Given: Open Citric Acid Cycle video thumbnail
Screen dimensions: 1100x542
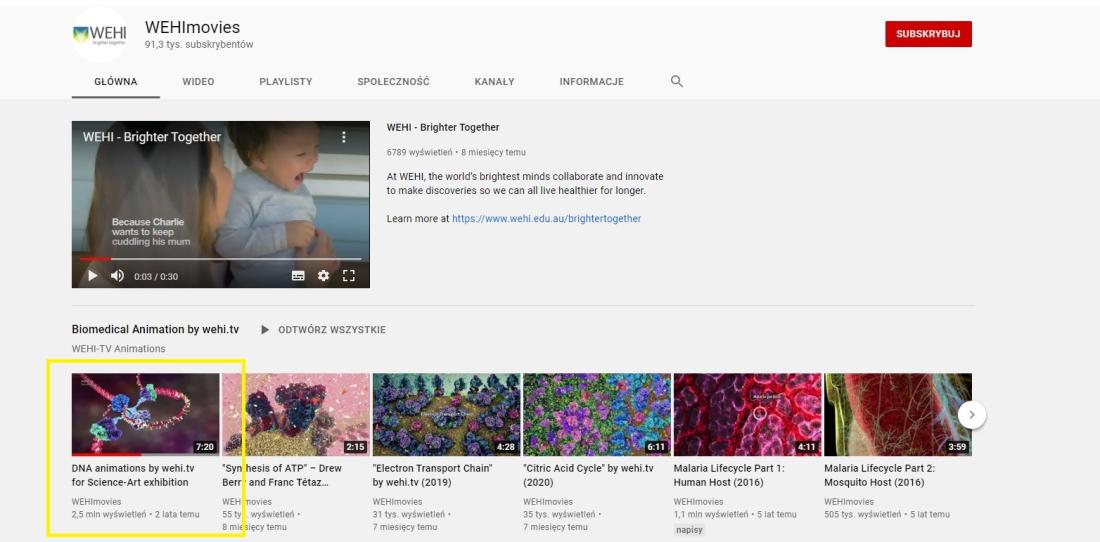Looking at the screenshot, I should [x=597, y=414].
